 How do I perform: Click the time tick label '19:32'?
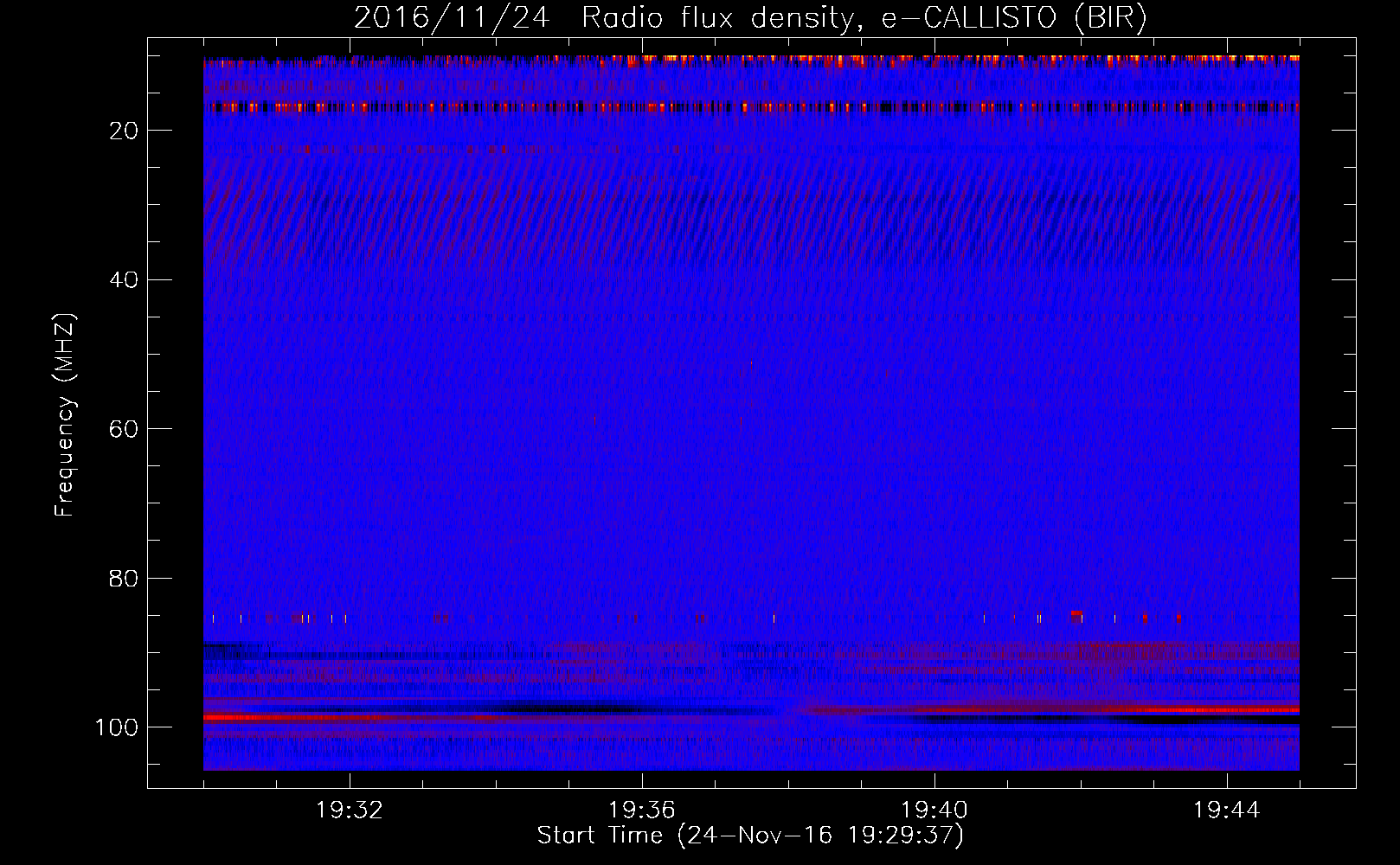click(x=350, y=811)
